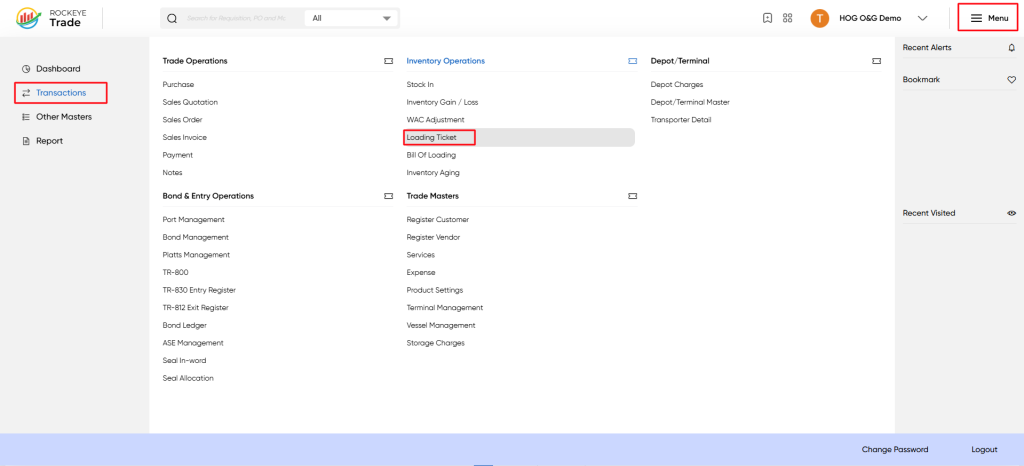This screenshot has height=466, width=1024.
Task: Open TR-812 Exit Register
Action: [196, 308]
